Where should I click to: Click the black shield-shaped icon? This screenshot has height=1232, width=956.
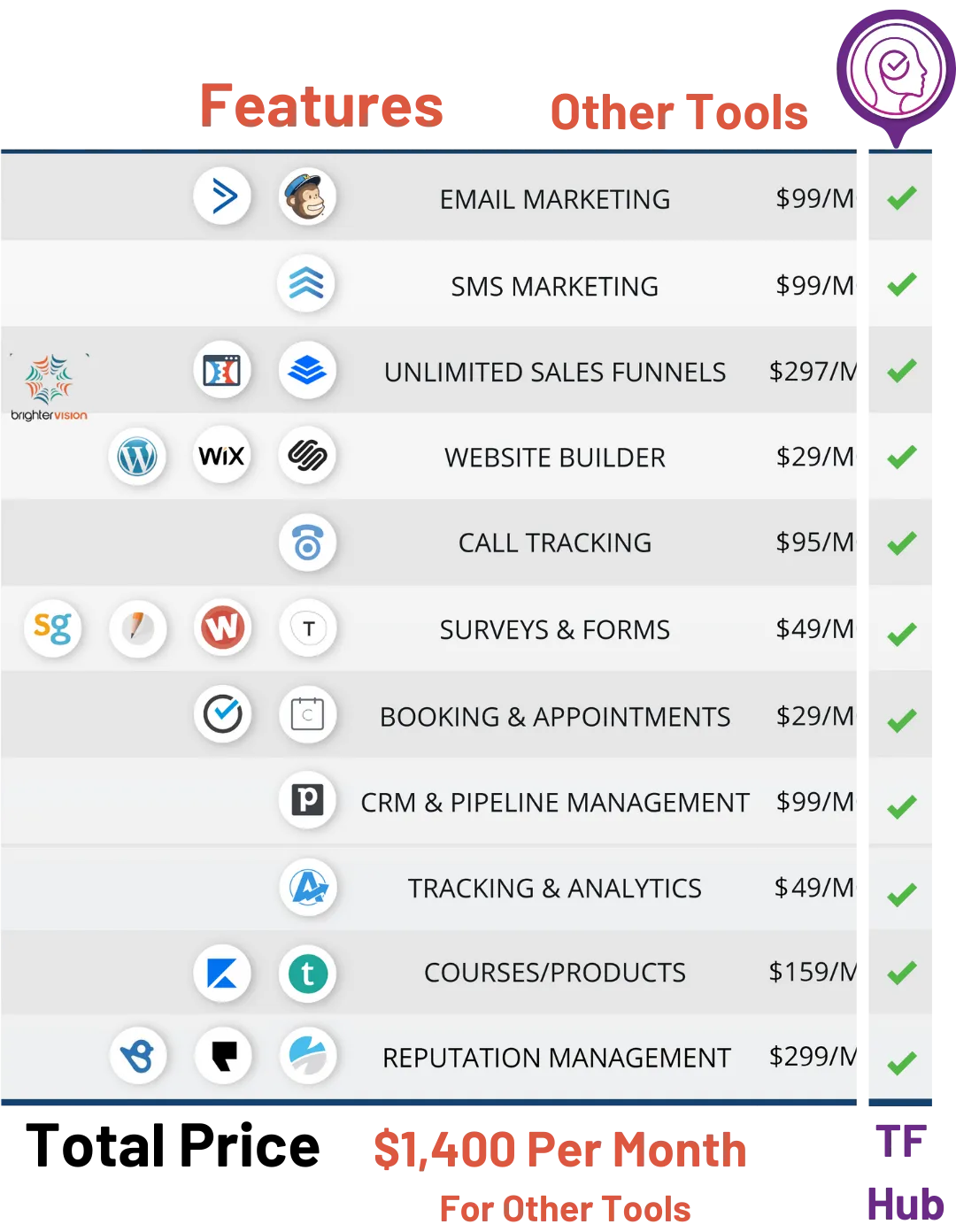click(222, 1055)
